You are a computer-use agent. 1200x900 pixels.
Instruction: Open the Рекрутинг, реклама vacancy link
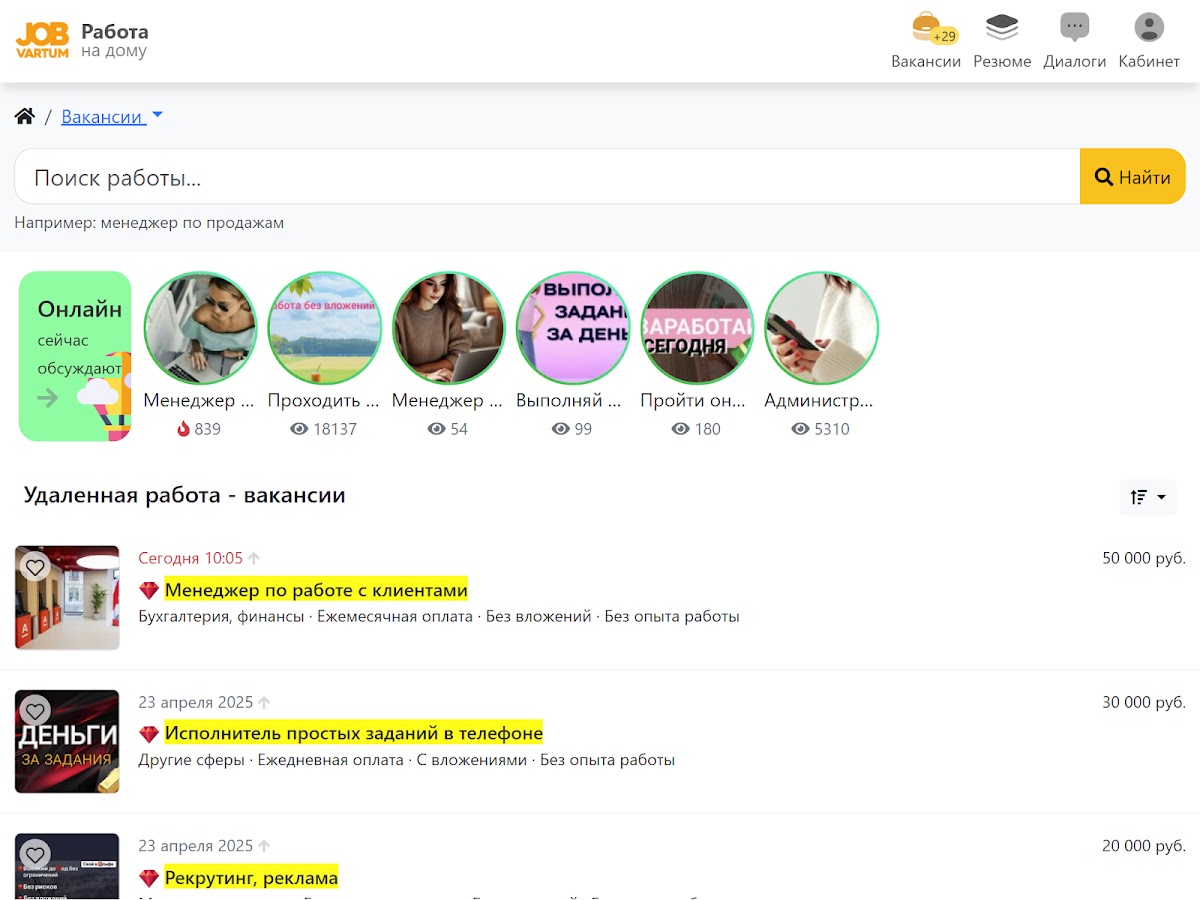[x=251, y=878]
